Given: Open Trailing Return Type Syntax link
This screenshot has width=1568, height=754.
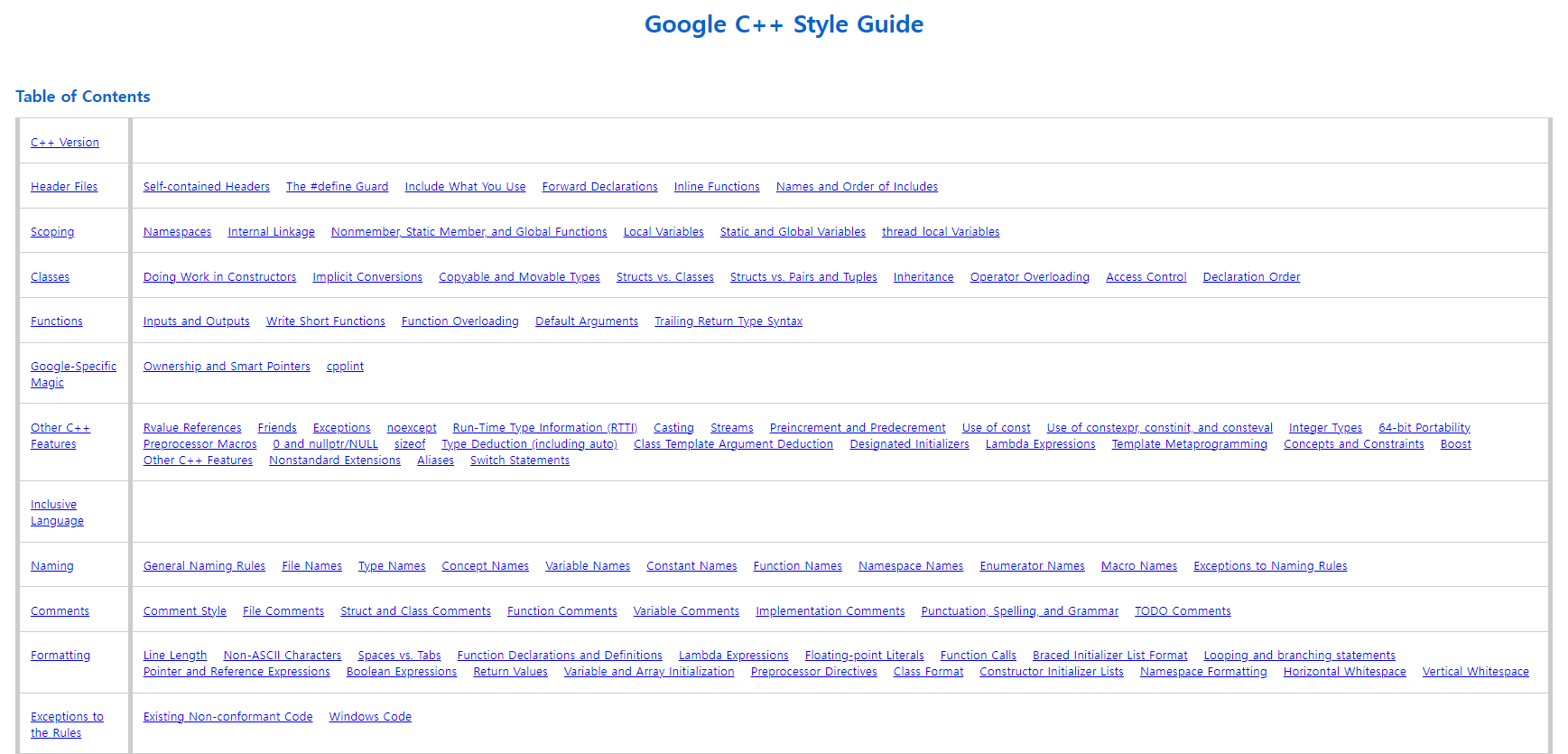Looking at the screenshot, I should [728, 321].
